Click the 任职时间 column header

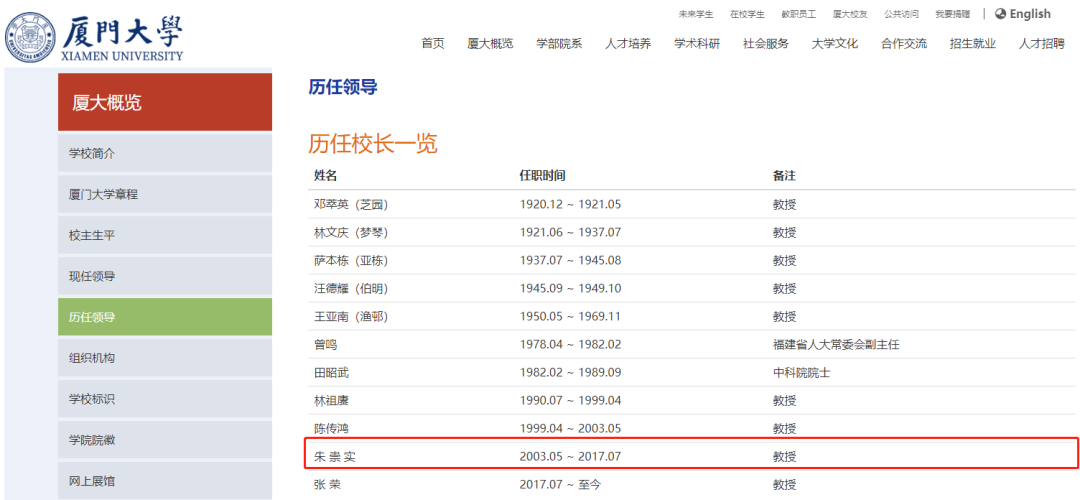click(x=542, y=176)
